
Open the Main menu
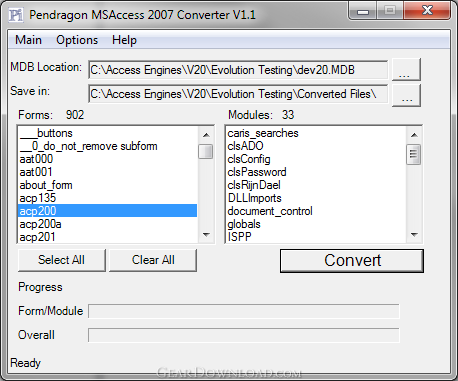pyautogui.click(x=29, y=40)
